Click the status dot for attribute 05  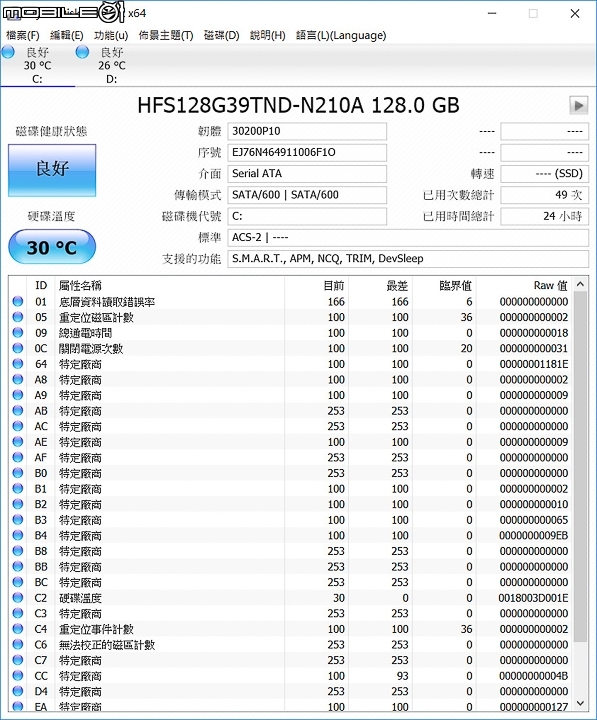(18, 317)
